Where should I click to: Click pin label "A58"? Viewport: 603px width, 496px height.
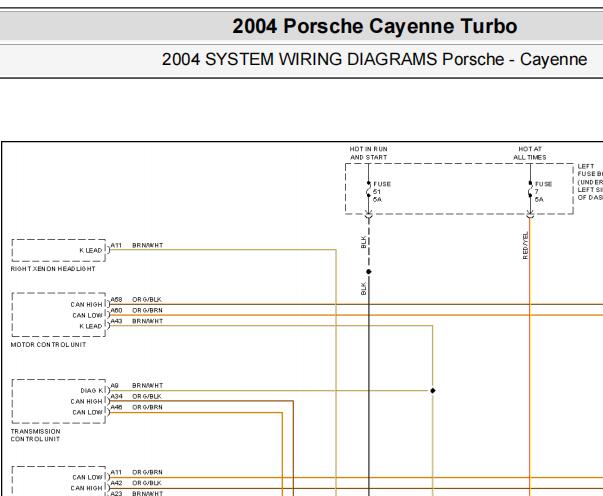tap(117, 300)
